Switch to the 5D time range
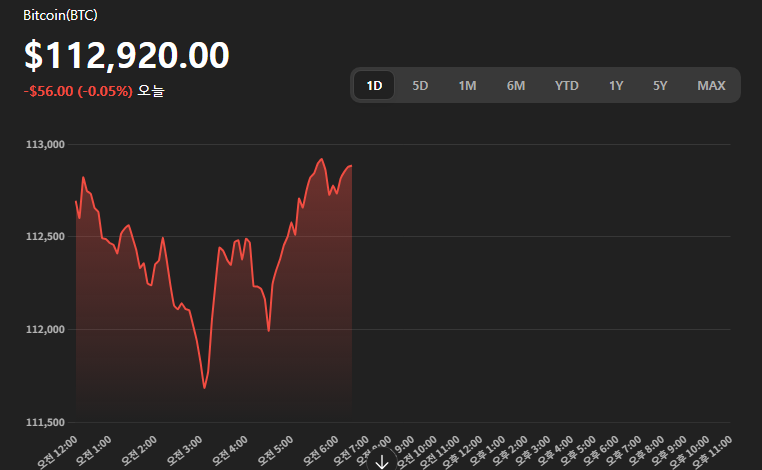 click(420, 85)
